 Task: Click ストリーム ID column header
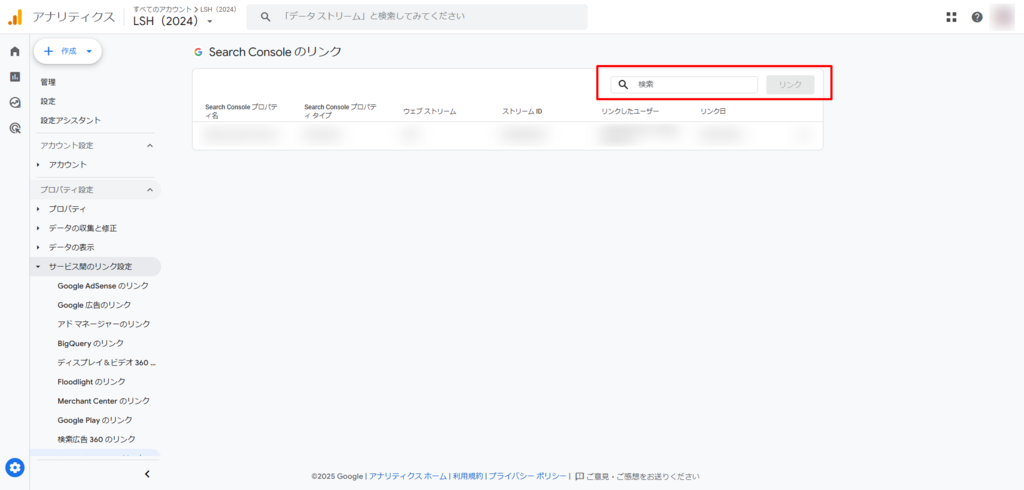522,112
